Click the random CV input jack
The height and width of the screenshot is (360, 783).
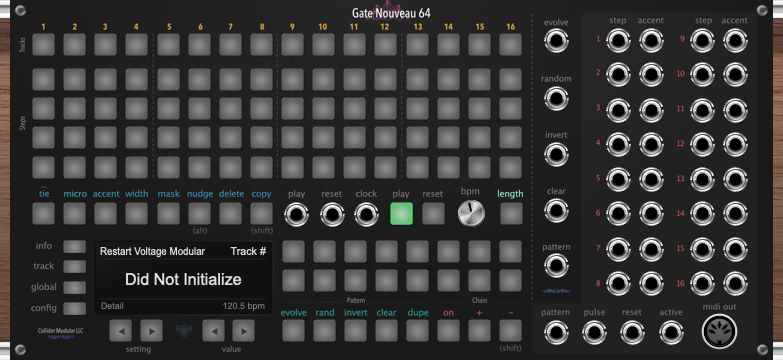click(556, 98)
